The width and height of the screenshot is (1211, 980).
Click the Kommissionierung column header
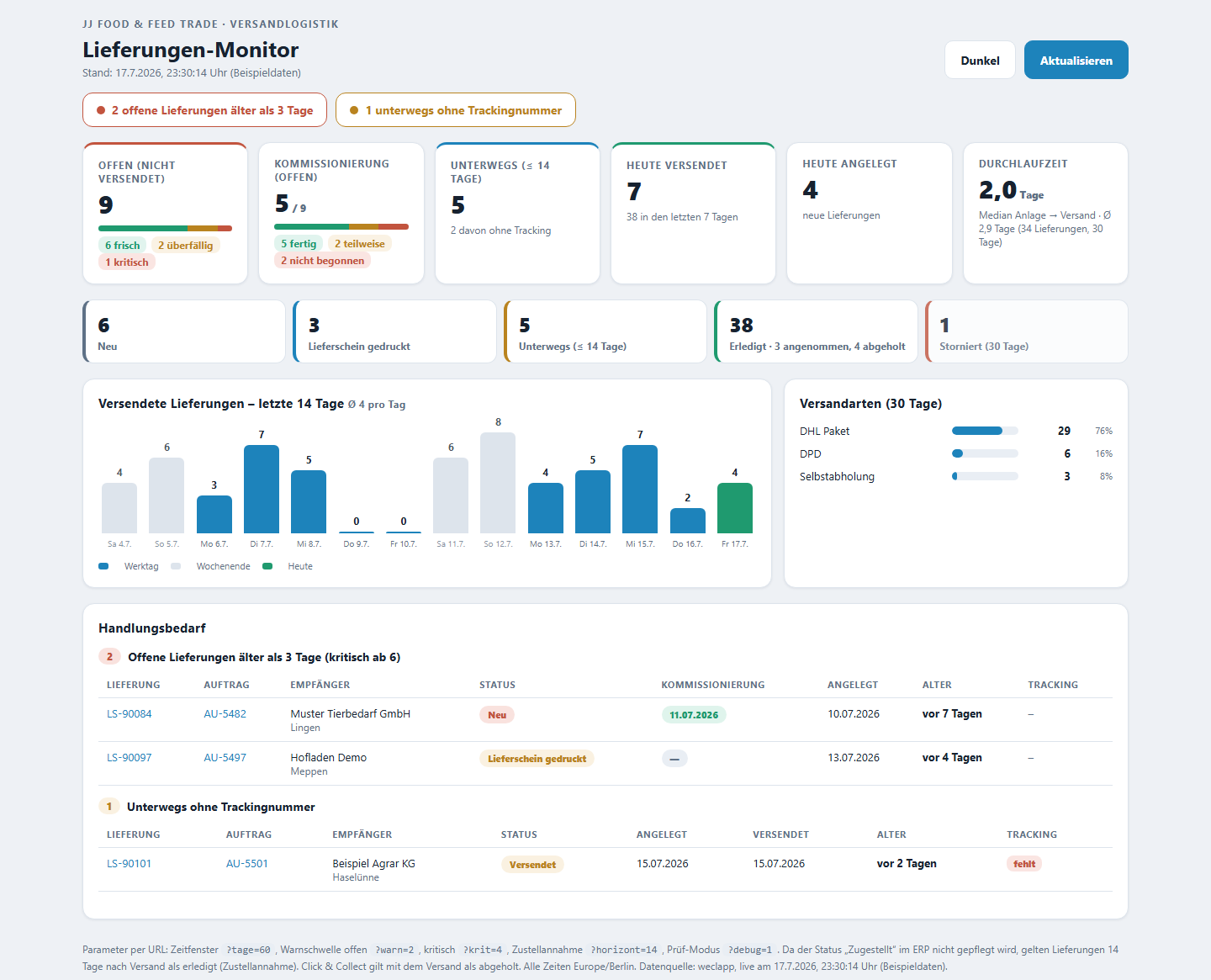pos(713,685)
